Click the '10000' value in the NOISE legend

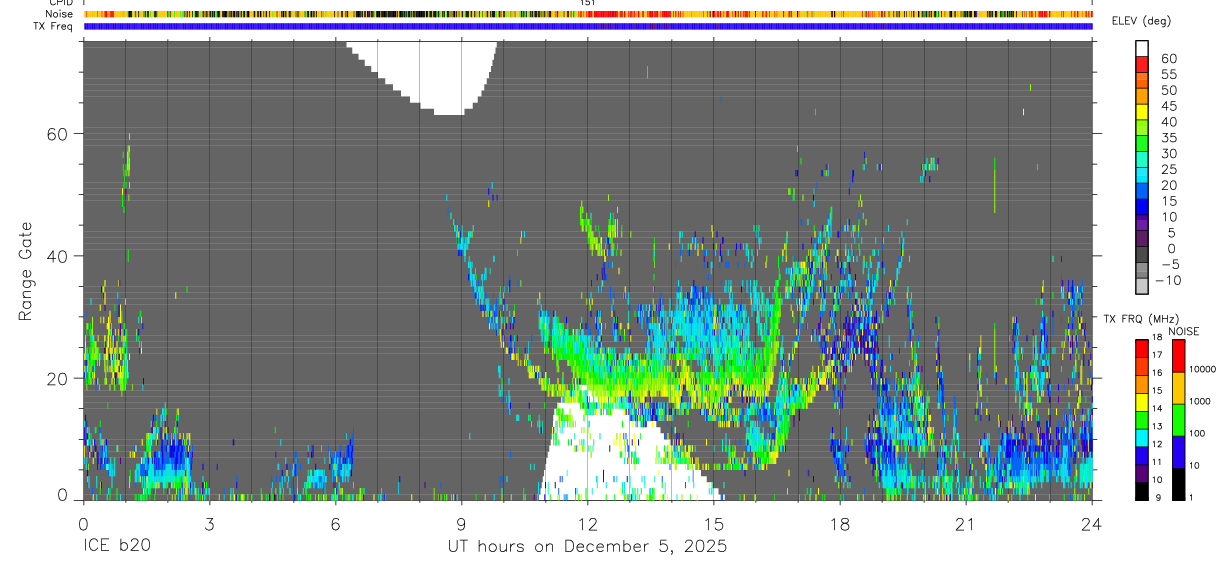pos(1204,369)
